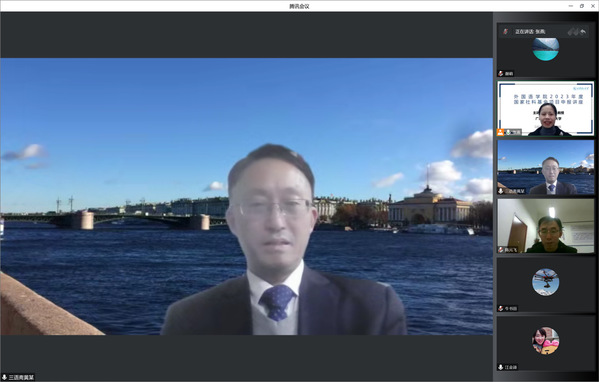Click the lake landscape avatar
This screenshot has width=599, height=382.
pyautogui.click(x=546, y=49)
